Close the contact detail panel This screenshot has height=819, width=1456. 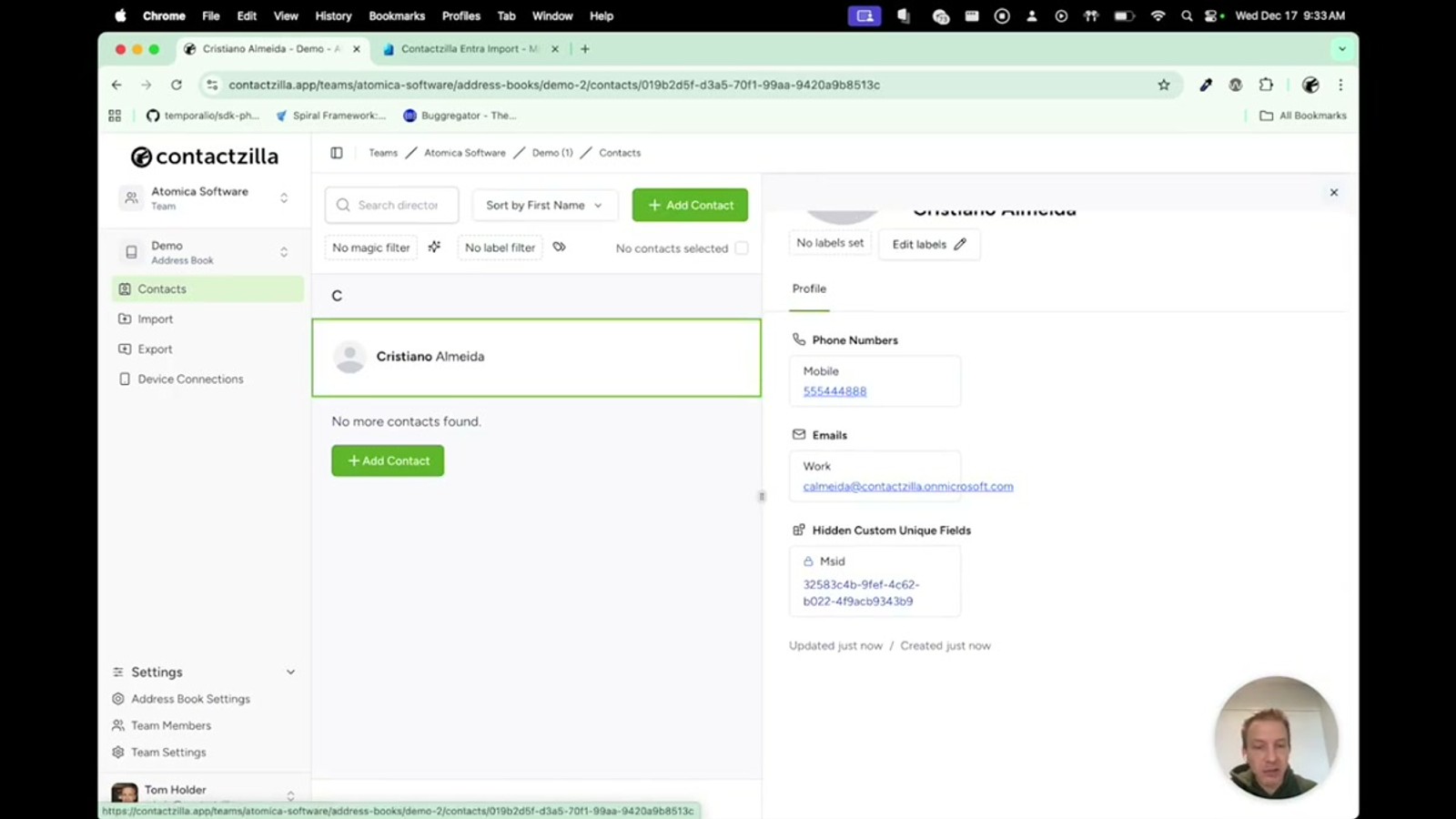[1334, 192]
